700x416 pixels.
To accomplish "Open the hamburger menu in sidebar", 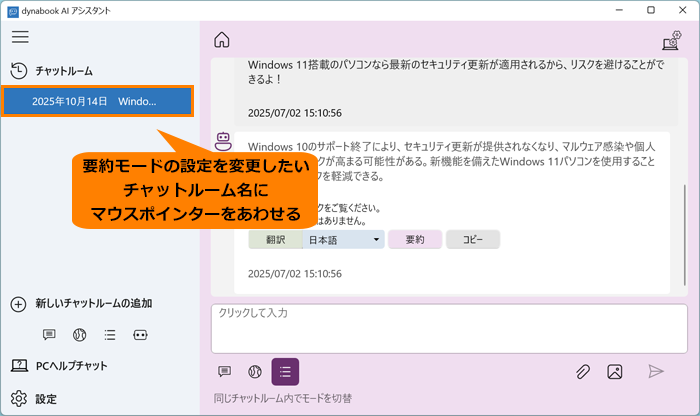I will (20, 37).
